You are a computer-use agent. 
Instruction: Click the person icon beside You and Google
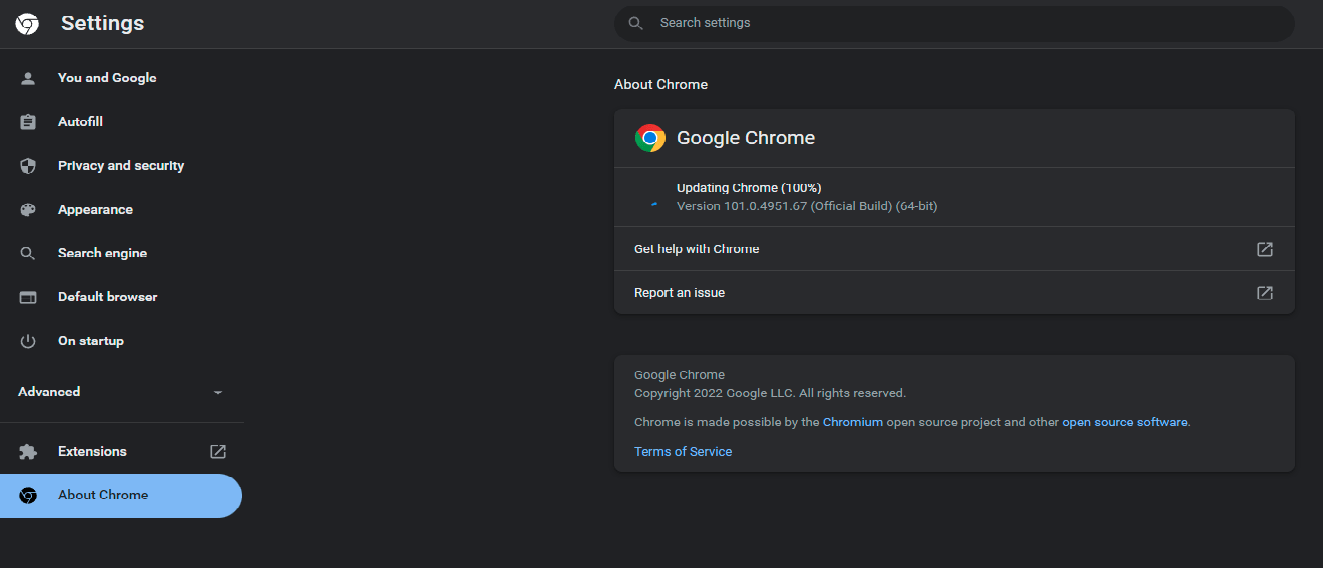pyautogui.click(x=28, y=78)
